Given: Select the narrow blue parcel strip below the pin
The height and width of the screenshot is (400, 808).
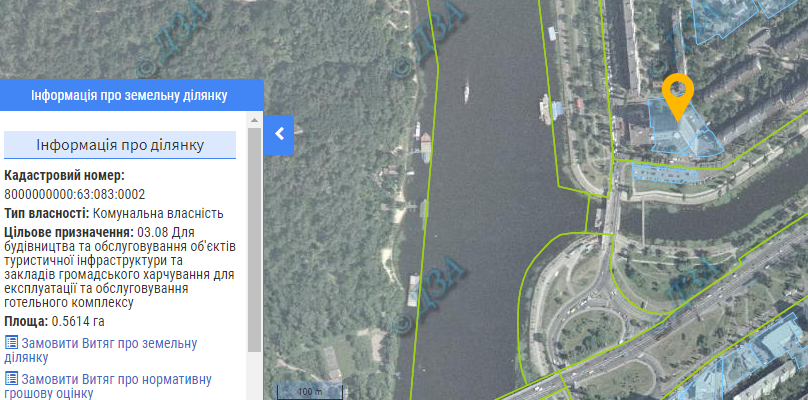Looking at the screenshot, I should point(665,174).
